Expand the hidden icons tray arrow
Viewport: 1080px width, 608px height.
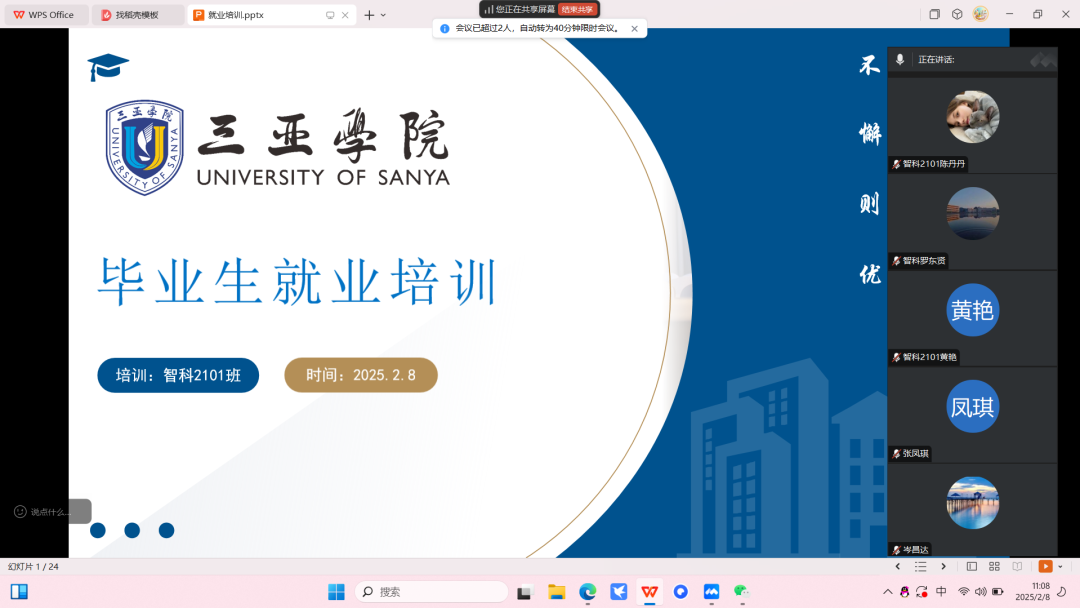887,592
